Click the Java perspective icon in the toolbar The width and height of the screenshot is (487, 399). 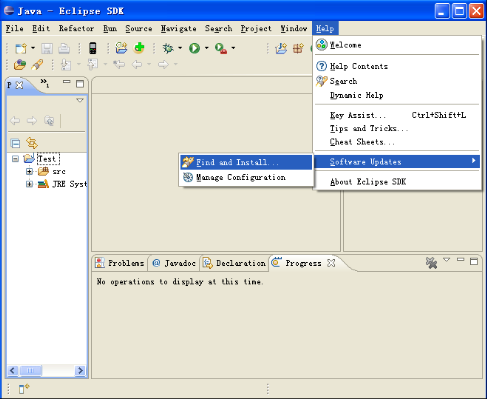pyautogui.click(x=298, y=48)
